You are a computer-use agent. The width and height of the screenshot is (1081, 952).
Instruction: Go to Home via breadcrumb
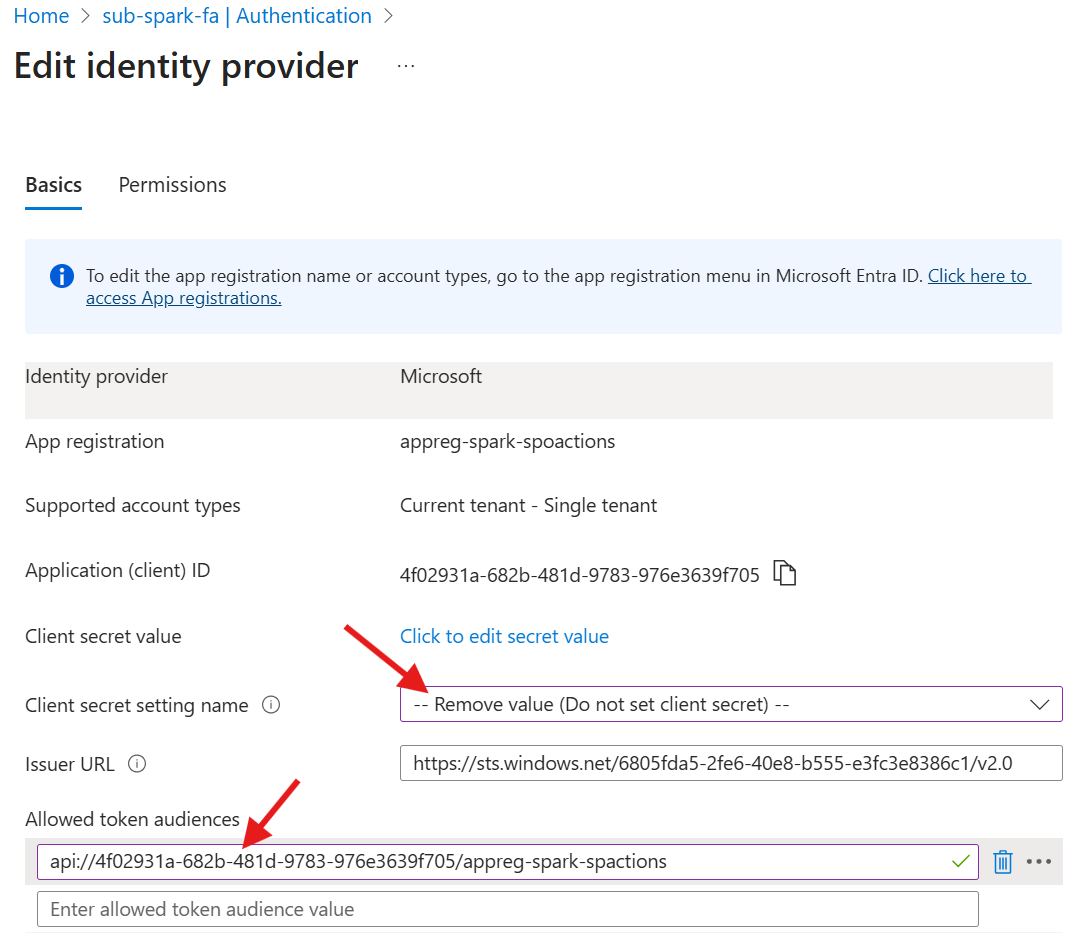tap(41, 16)
